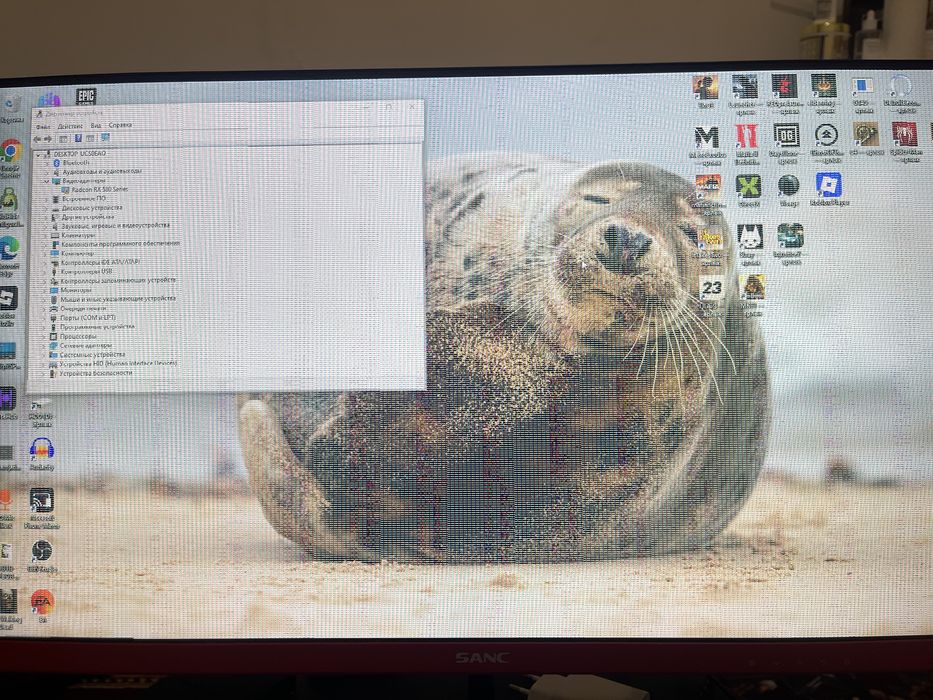The height and width of the screenshot is (700, 933).
Task: Open the green X desktop icon
Action: [748, 186]
